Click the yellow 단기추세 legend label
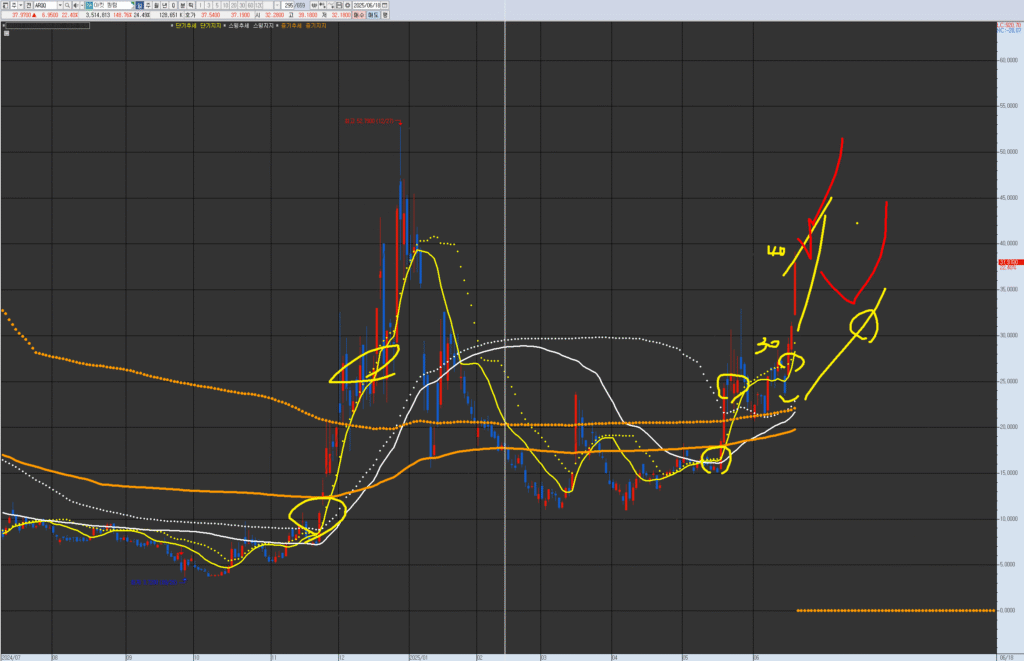This screenshot has height=661, width=1024. pos(185,25)
